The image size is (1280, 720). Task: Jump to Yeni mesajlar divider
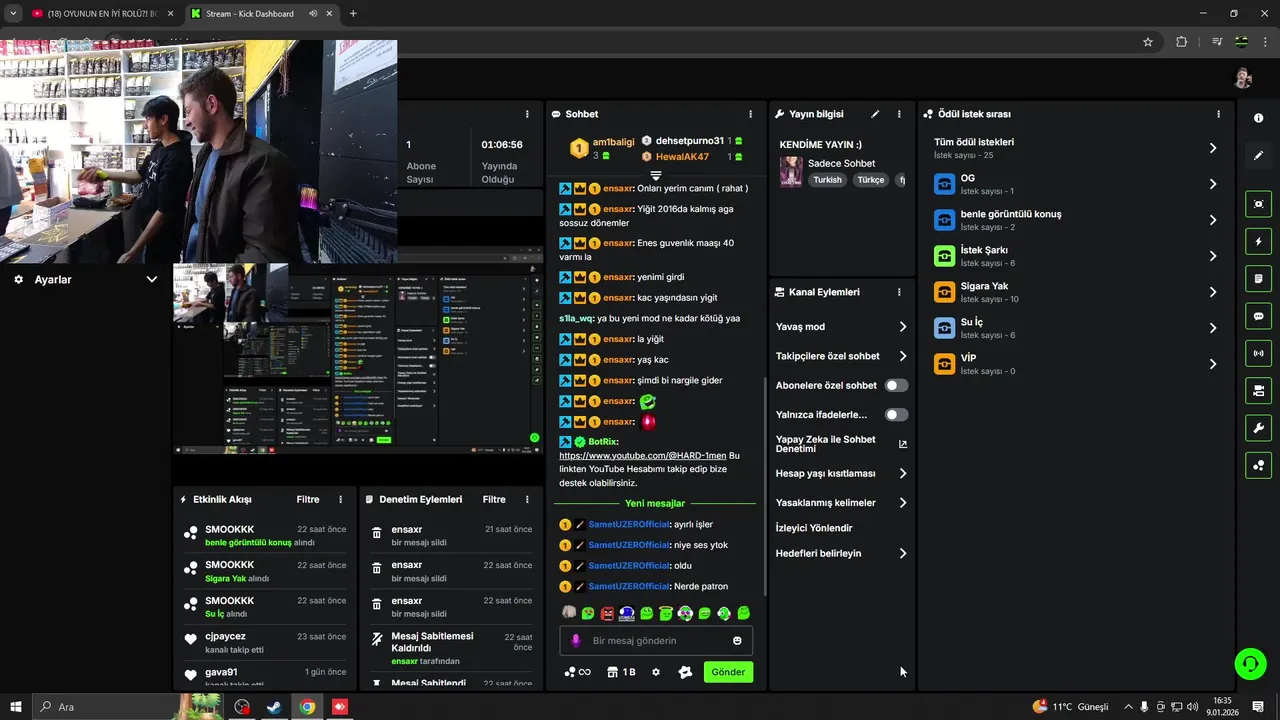655,504
